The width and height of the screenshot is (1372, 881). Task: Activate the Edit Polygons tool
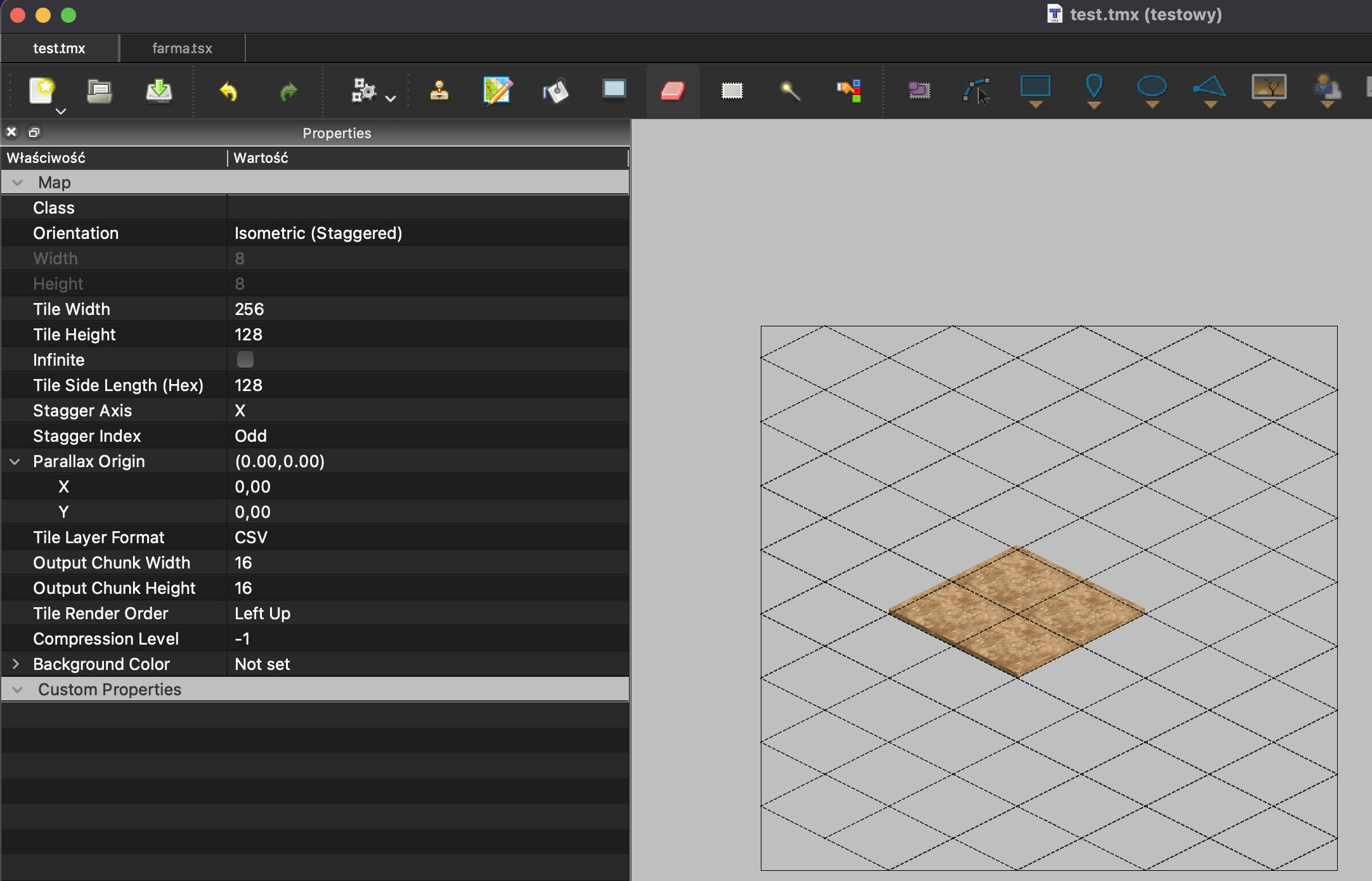click(x=977, y=91)
